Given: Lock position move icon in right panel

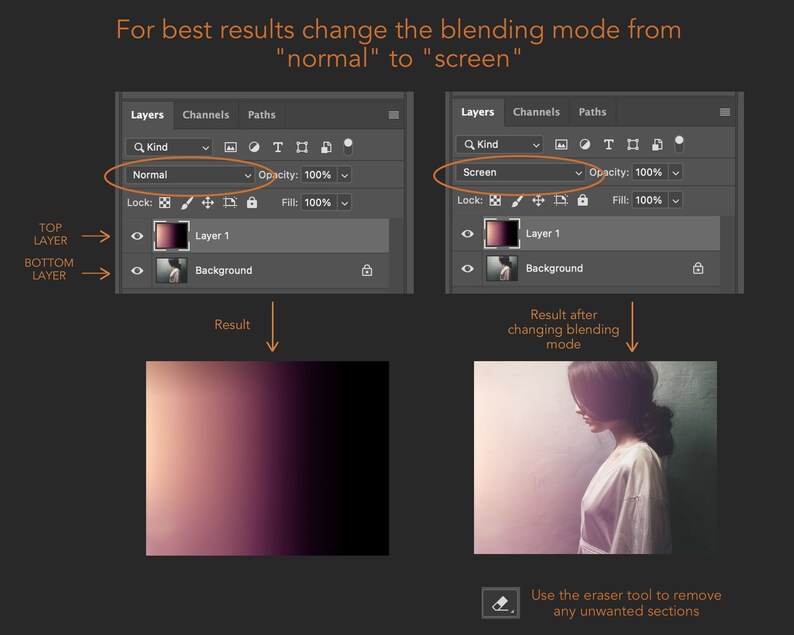Looking at the screenshot, I should (x=538, y=201).
